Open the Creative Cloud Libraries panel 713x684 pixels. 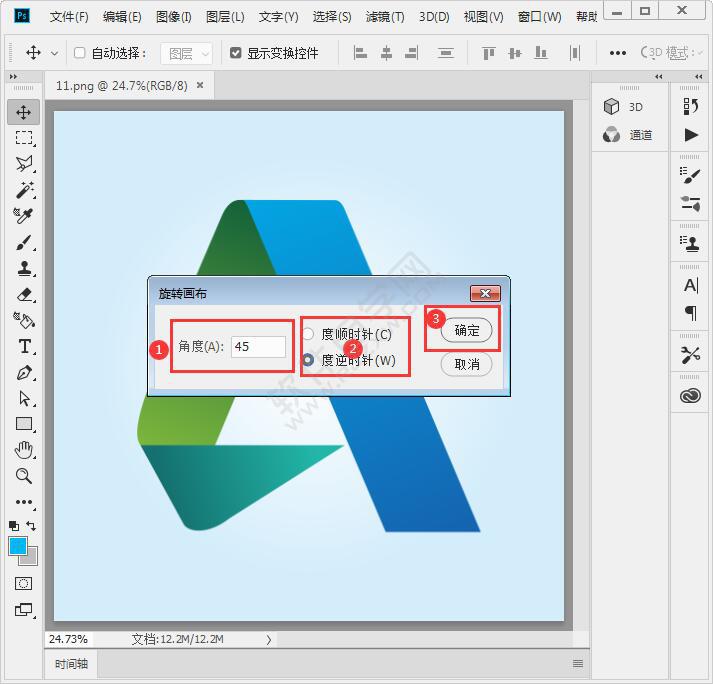coord(690,396)
